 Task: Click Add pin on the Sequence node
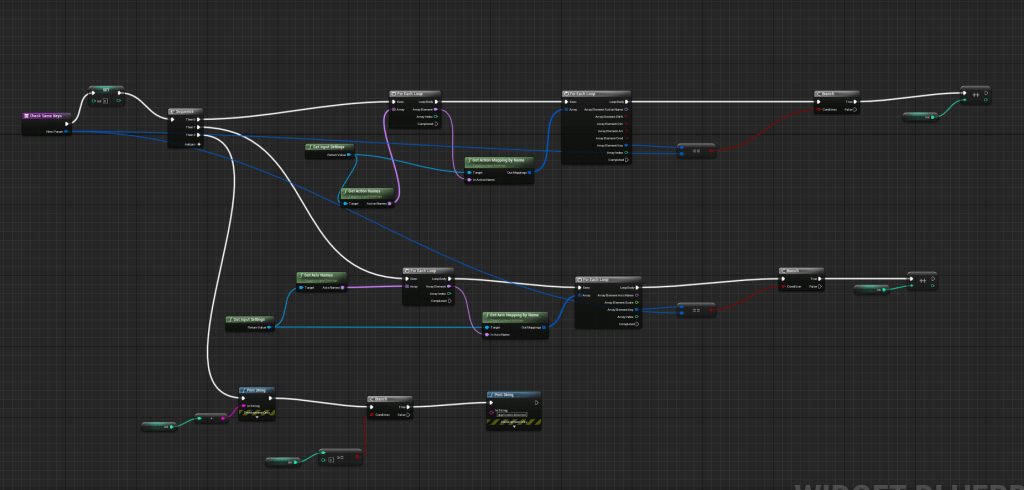click(199, 145)
